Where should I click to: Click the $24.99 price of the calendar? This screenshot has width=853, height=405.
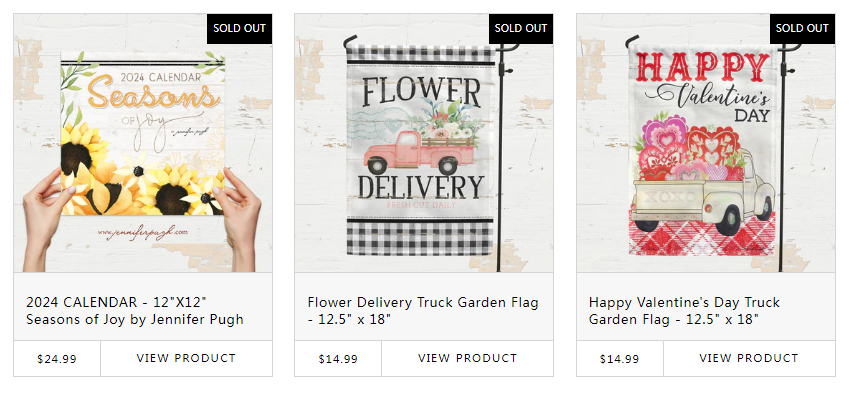(x=56, y=359)
